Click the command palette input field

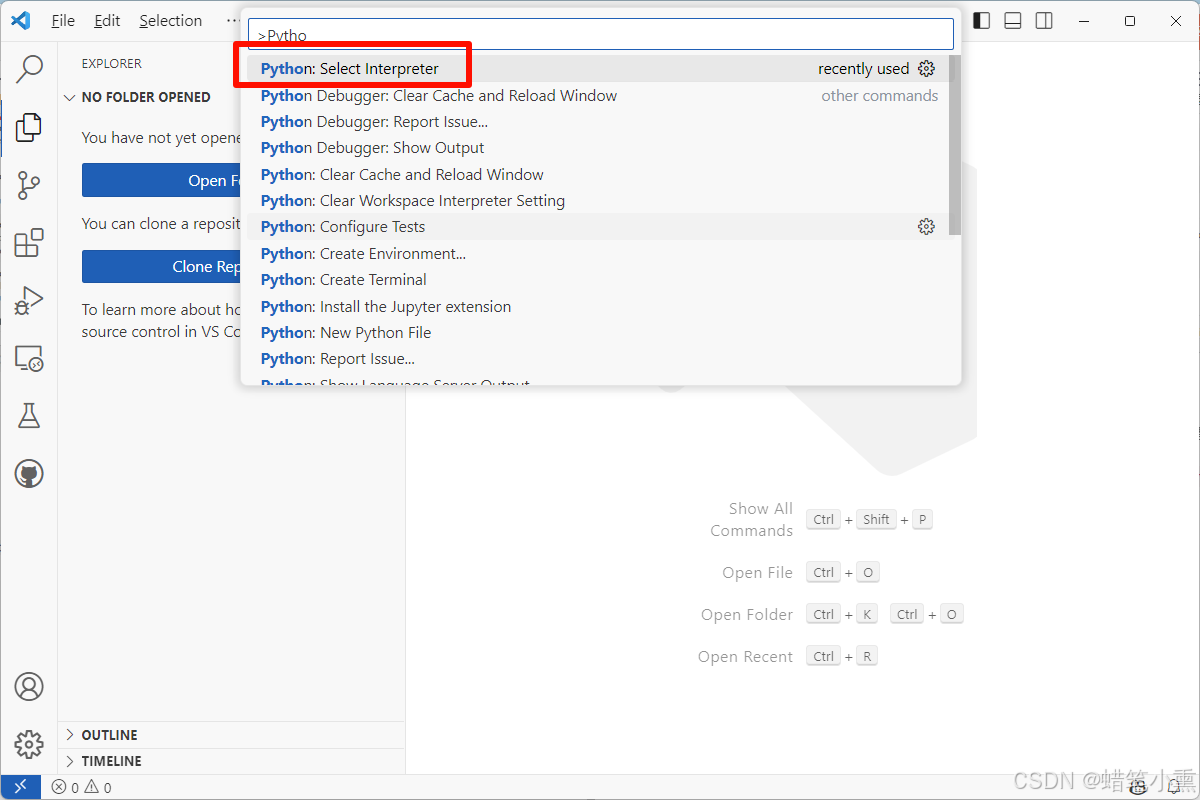(601, 35)
